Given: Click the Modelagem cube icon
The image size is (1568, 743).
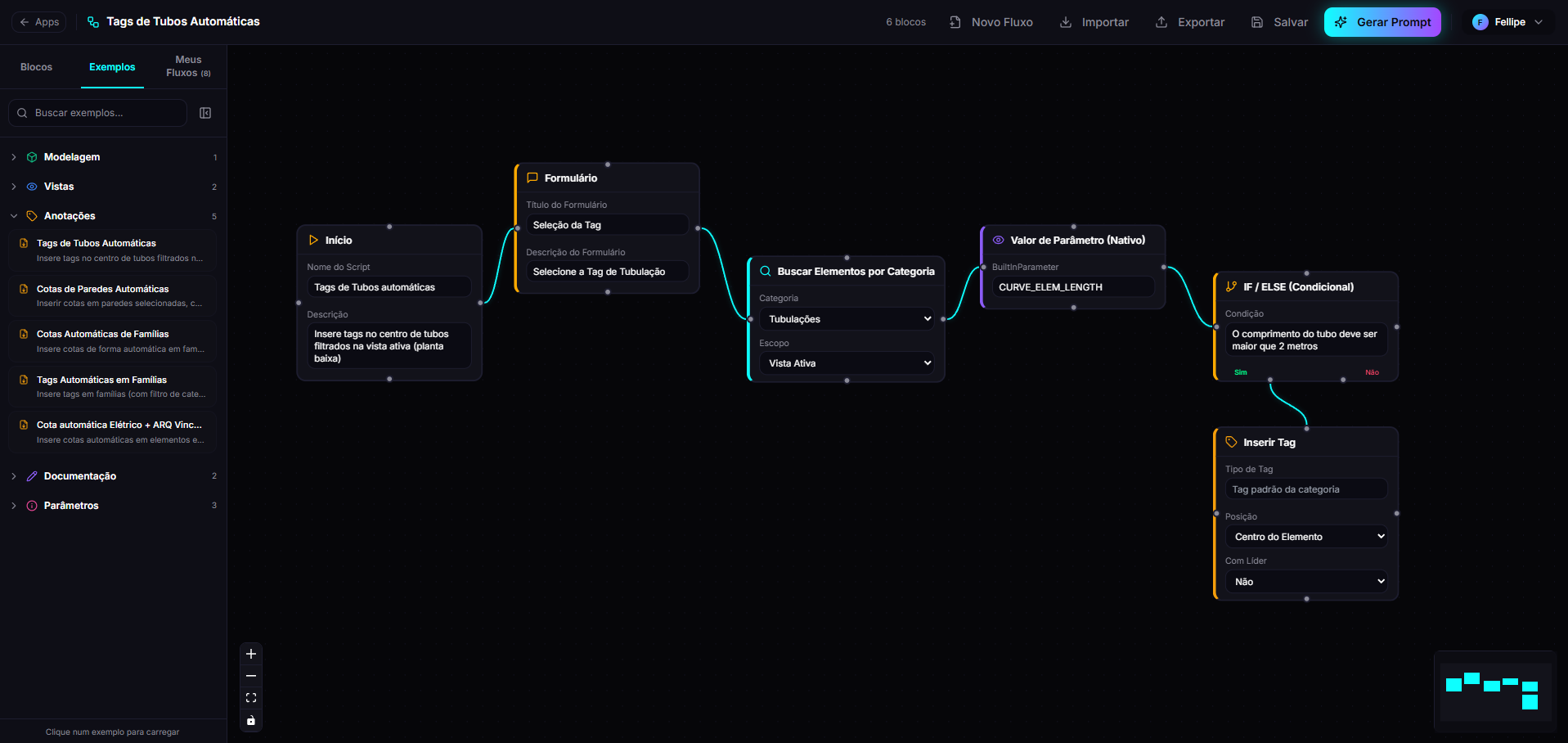Looking at the screenshot, I should coord(32,157).
